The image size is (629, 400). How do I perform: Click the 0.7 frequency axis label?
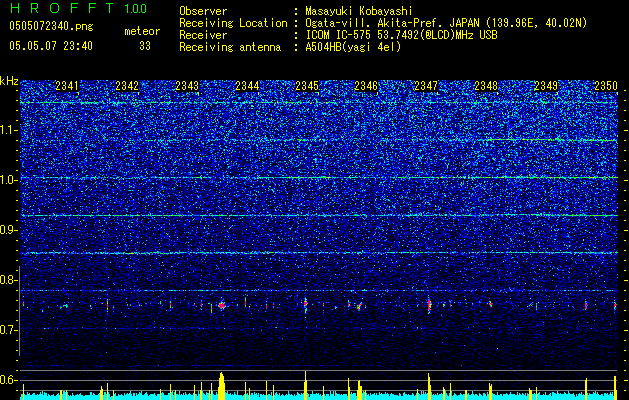pos(9,330)
